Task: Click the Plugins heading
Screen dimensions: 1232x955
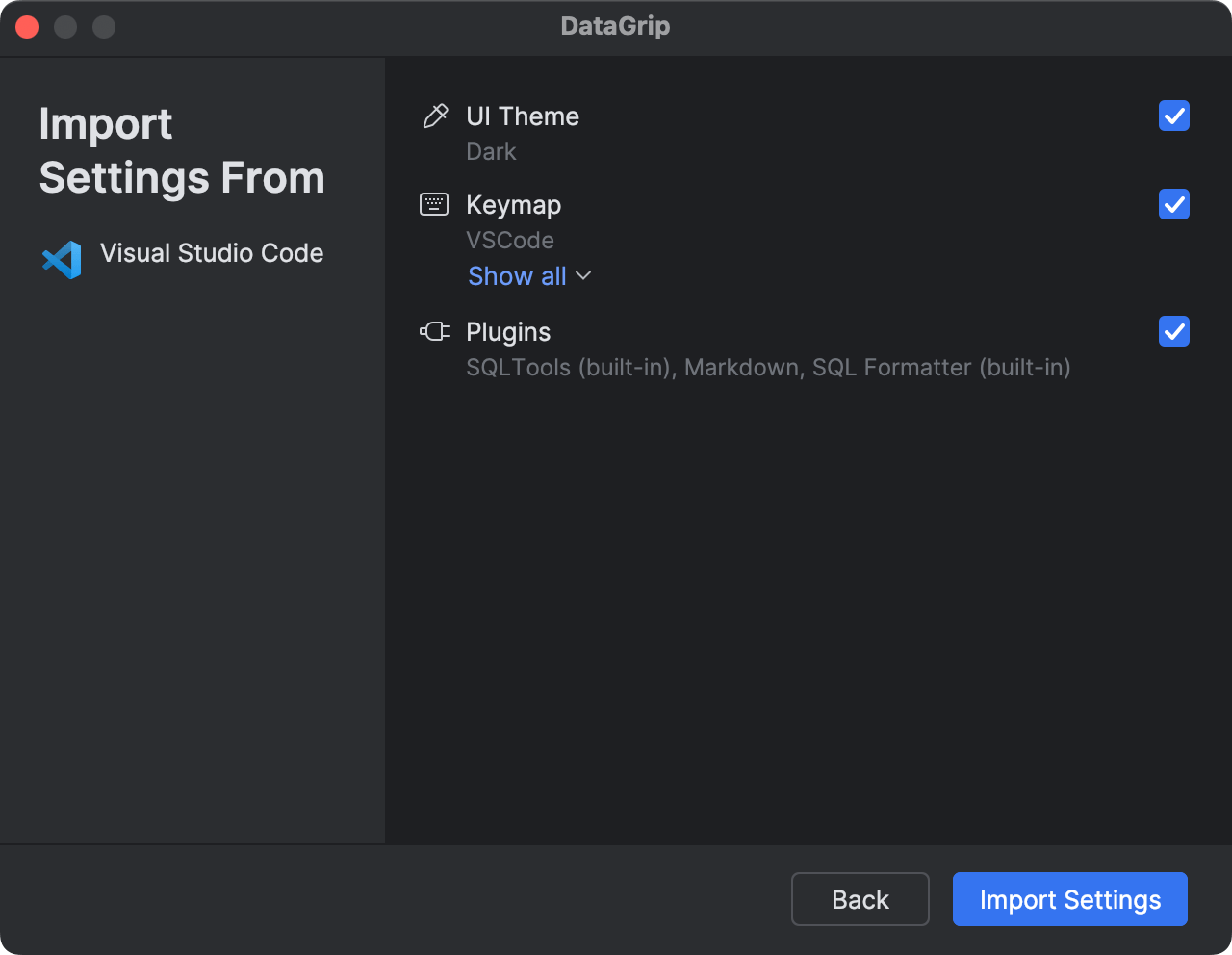Action: (508, 331)
